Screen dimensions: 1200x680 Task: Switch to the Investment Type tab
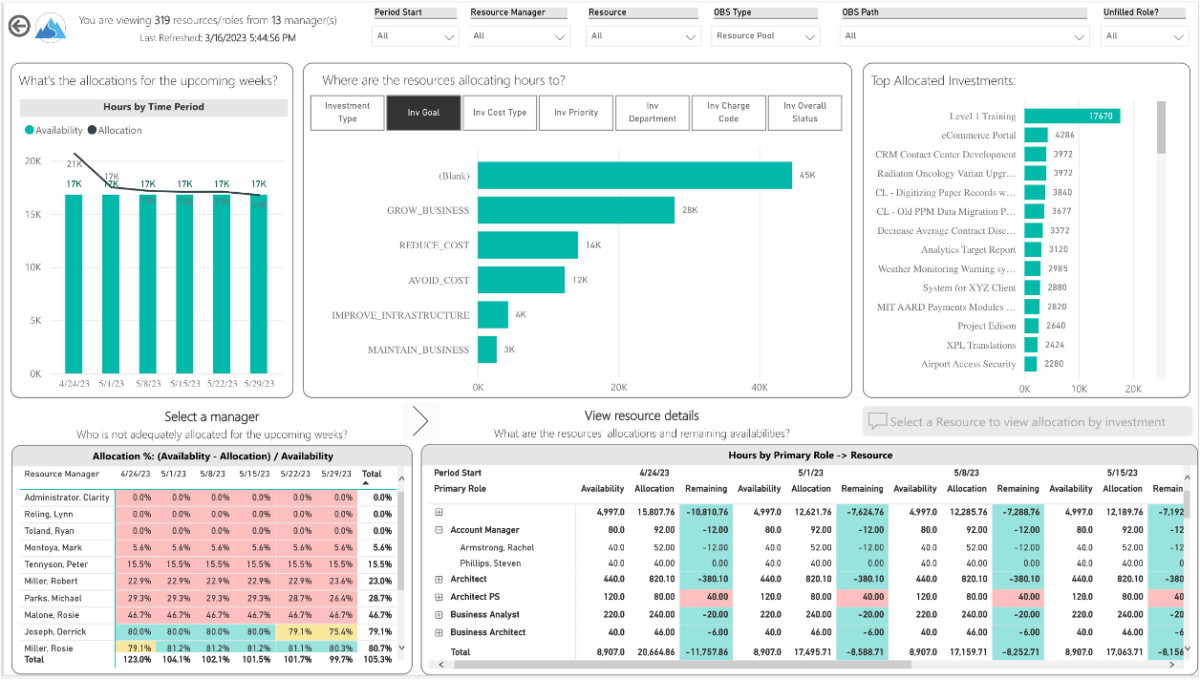[x=347, y=113]
